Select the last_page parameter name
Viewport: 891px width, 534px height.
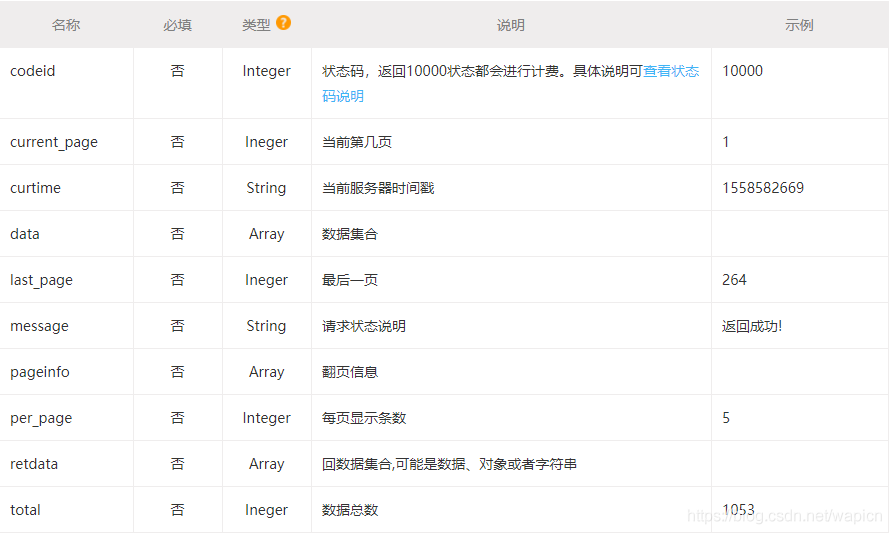(41, 280)
